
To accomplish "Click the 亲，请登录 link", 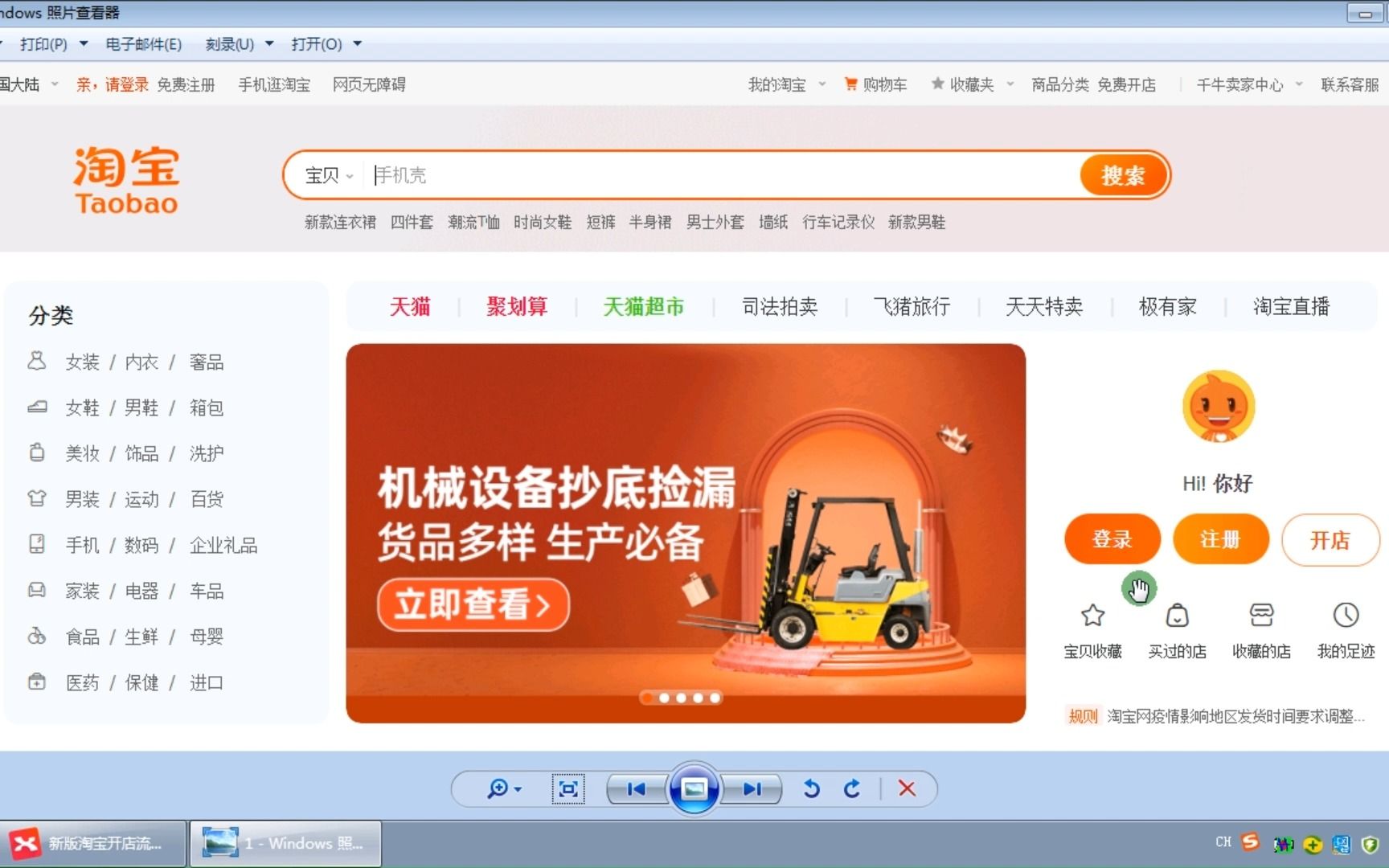I will pyautogui.click(x=113, y=84).
